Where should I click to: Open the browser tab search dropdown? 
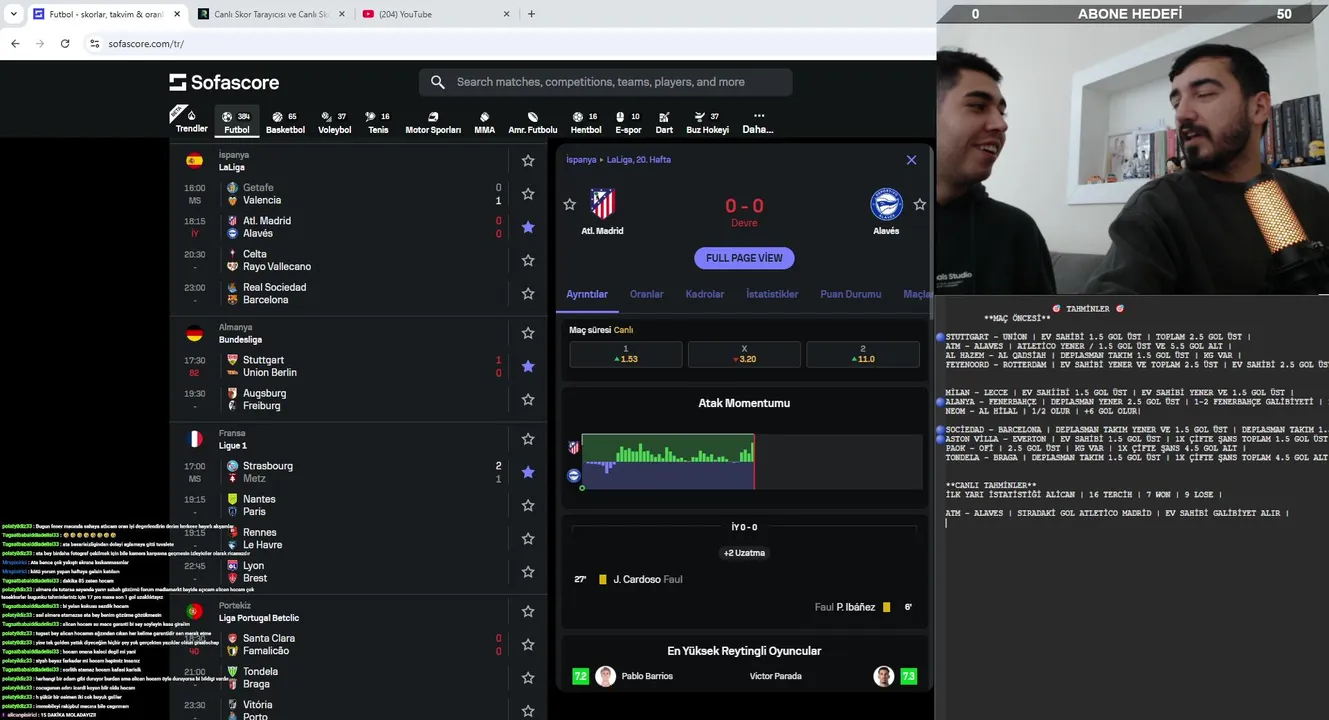[x=13, y=14]
